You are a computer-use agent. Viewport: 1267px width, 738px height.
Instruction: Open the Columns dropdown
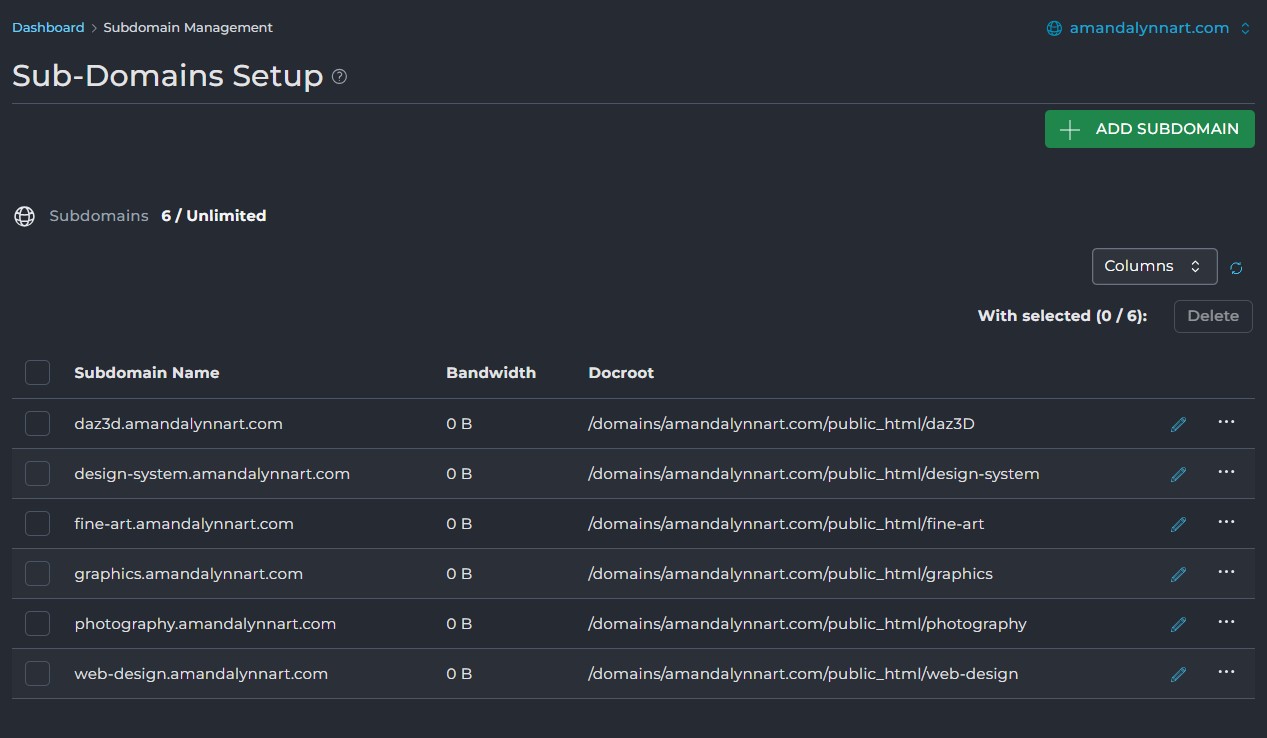(1153, 267)
